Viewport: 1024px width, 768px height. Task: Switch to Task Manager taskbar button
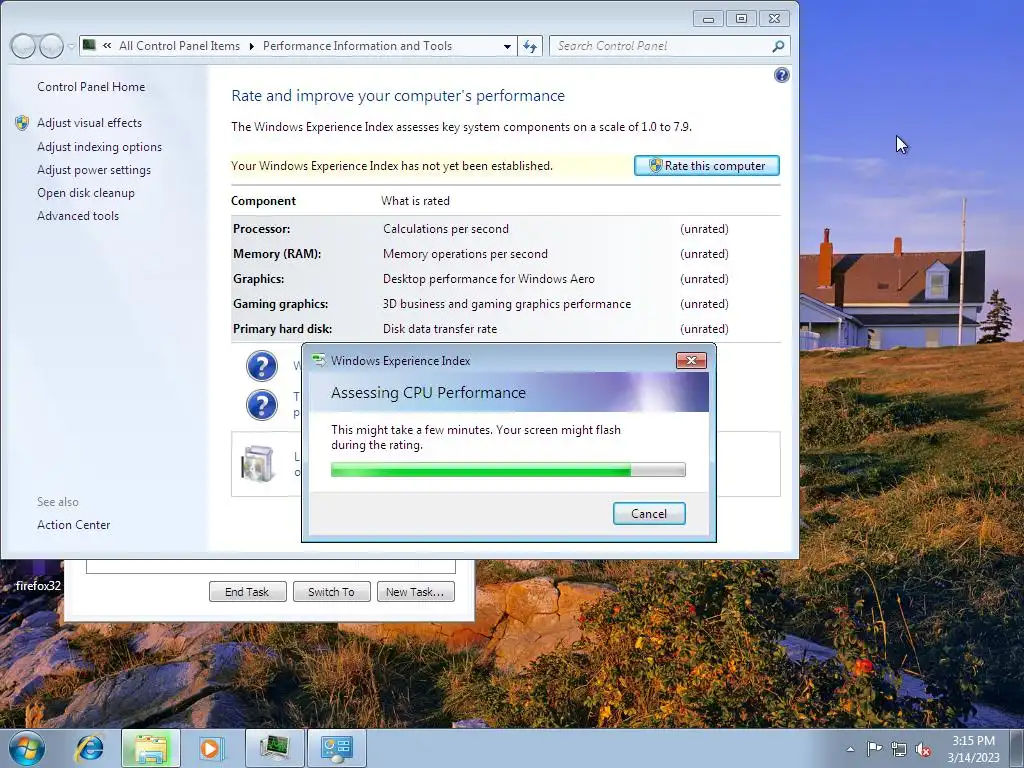[x=274, y=748]
